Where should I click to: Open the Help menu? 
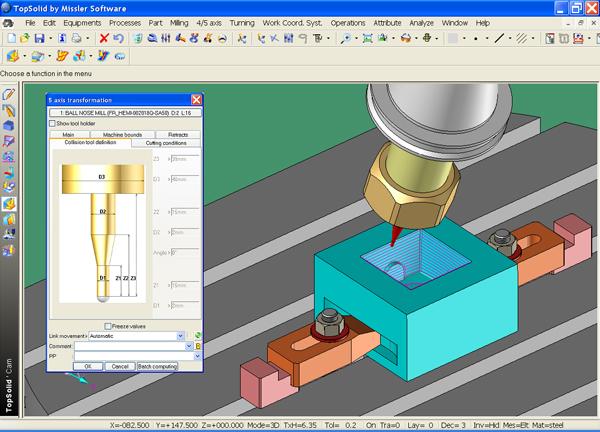tap(483, 23)
